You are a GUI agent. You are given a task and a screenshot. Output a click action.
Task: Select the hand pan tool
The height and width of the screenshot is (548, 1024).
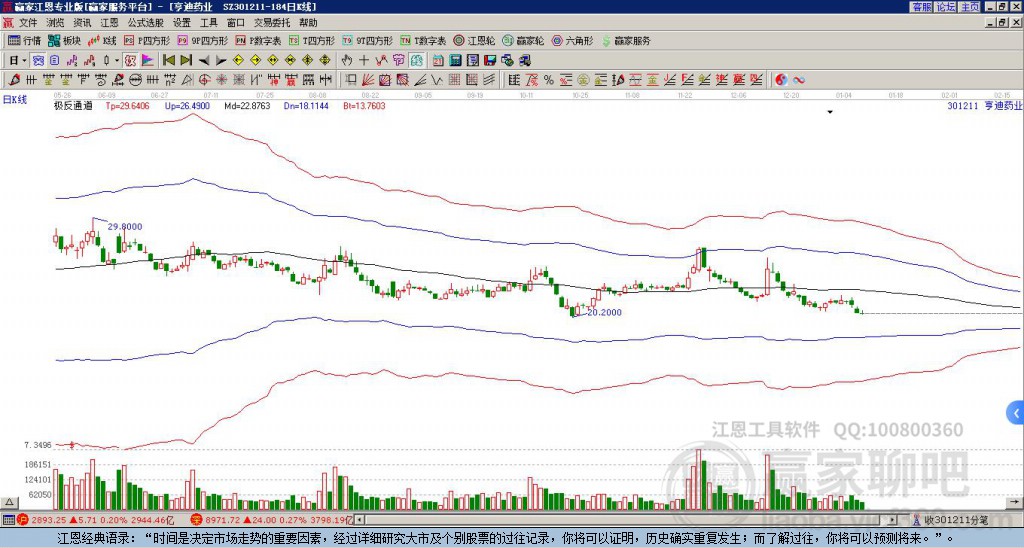tap(347, 61)
